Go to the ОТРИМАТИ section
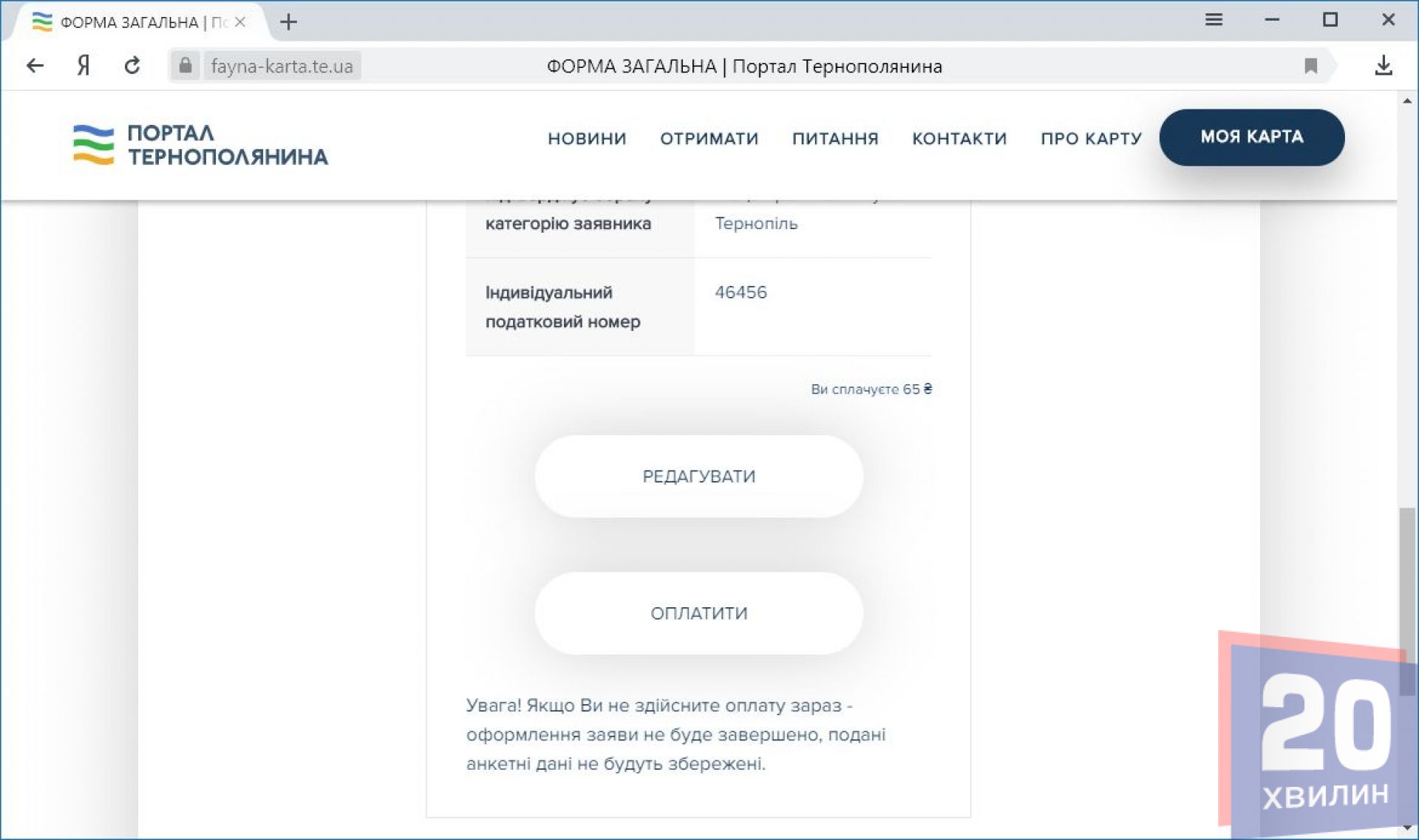This screenshot has width=1419, height=840. pos(709,138)
